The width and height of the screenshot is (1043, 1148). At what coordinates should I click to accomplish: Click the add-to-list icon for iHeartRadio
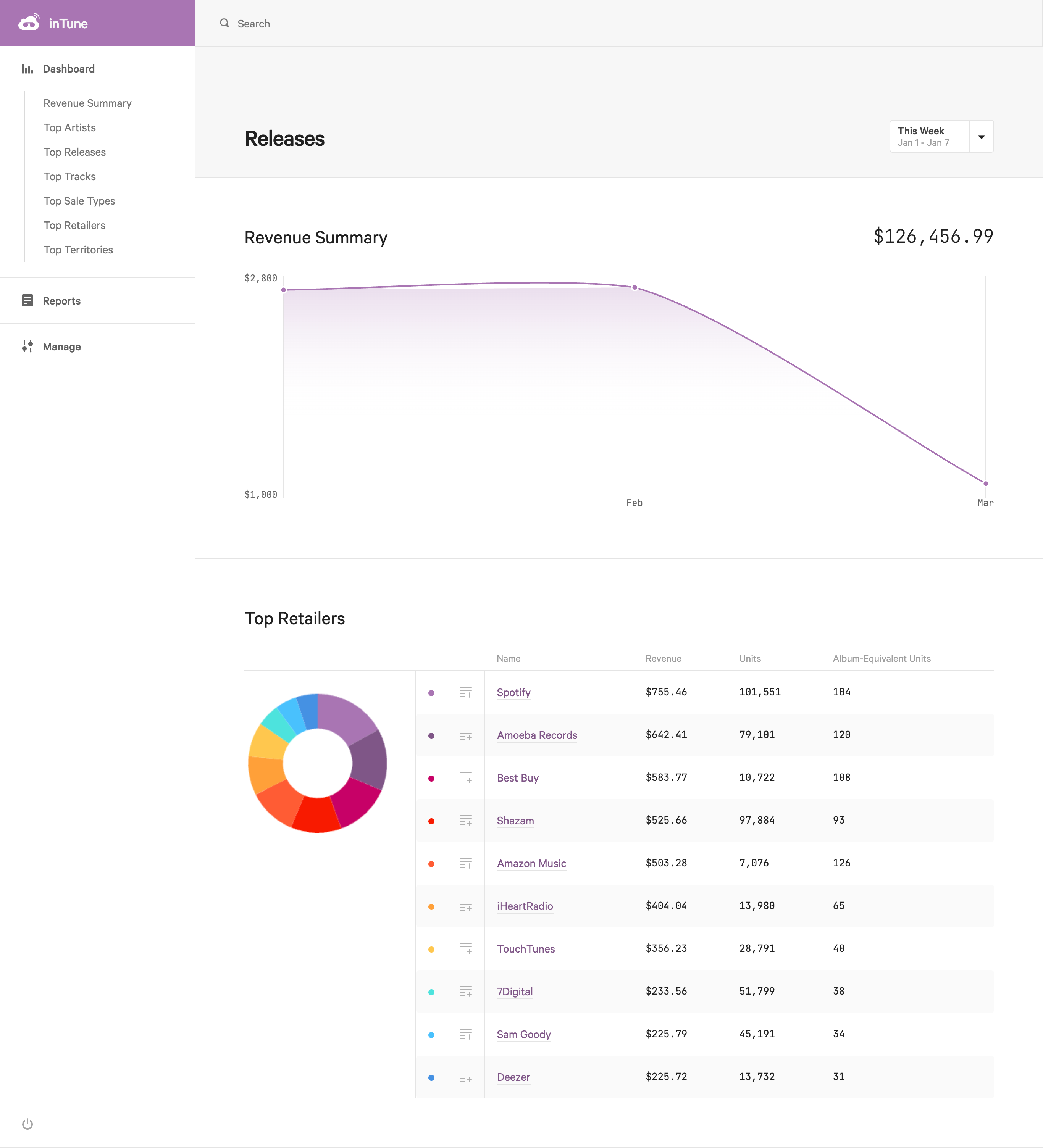tap(466, 906)
